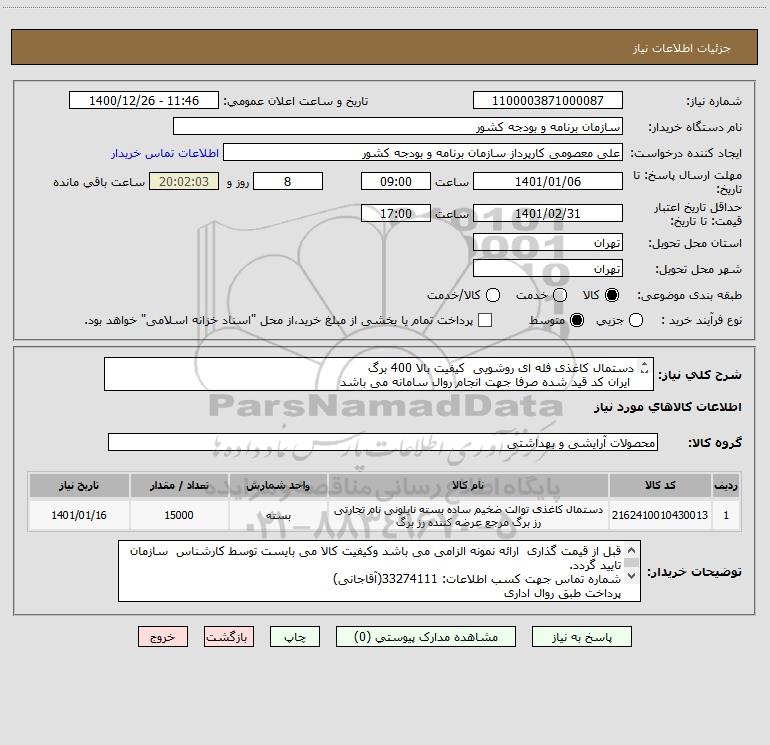Image resolution: width=770 pixels, height=745 pixels.
Task: Click the delivery city field تهران
Action: point(548,269)
